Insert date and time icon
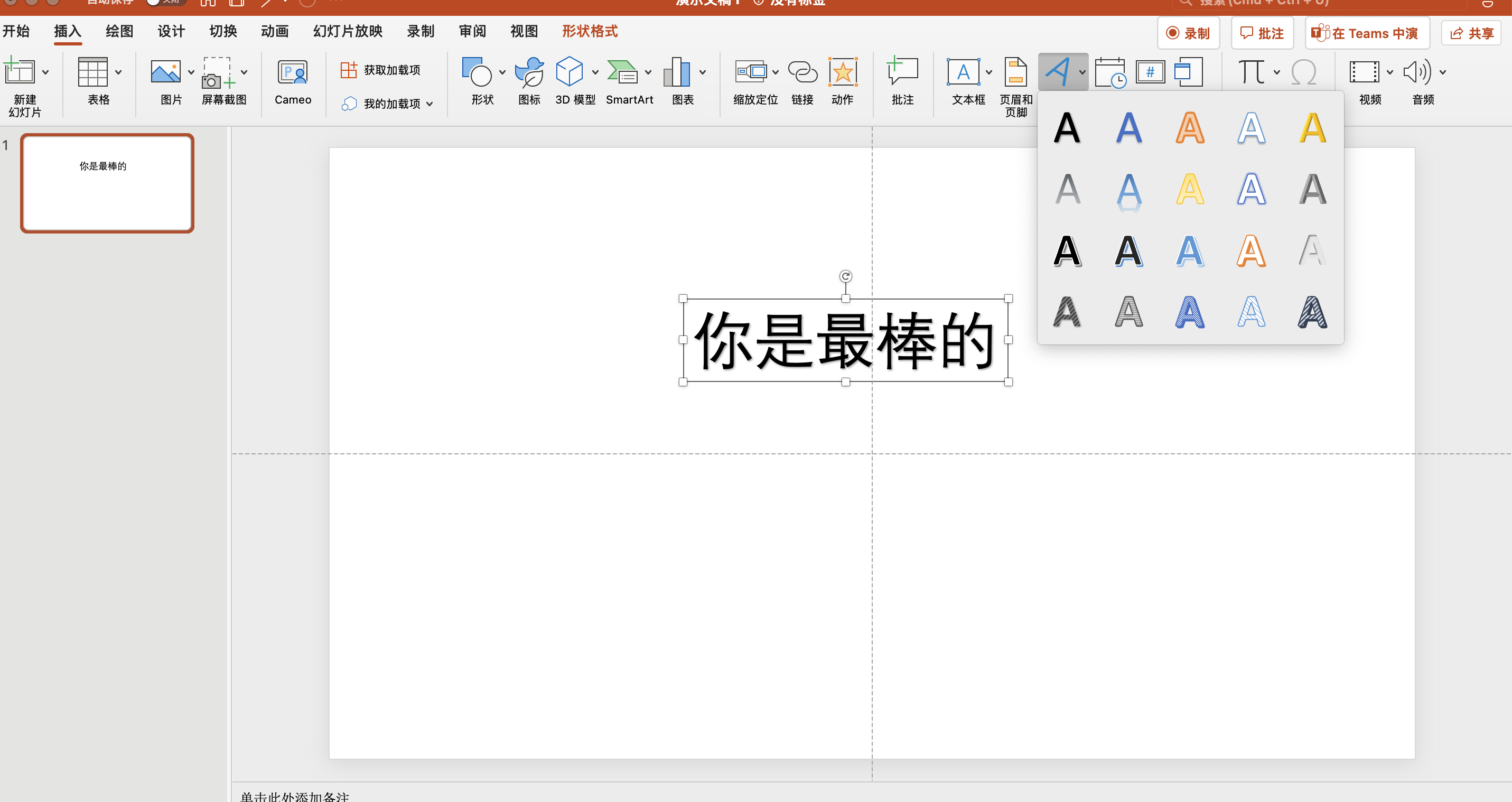The width and height of the screenshot is (1512, 802). 1110,72
